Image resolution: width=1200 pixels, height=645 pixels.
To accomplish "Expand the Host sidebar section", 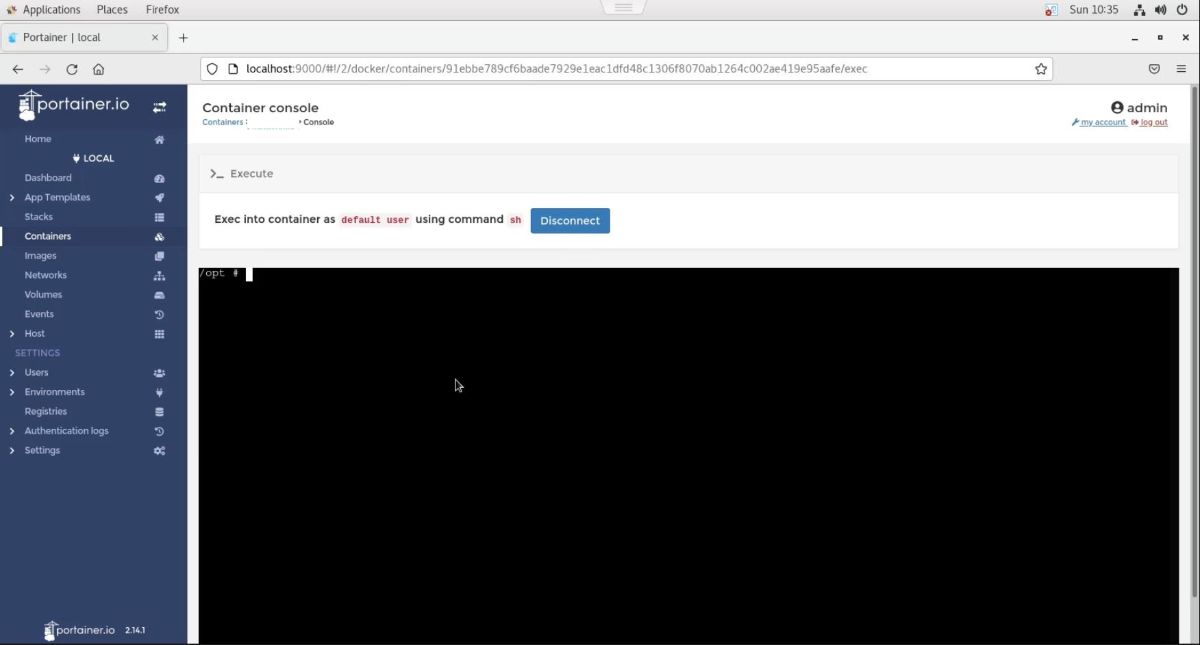I will 12,334.
